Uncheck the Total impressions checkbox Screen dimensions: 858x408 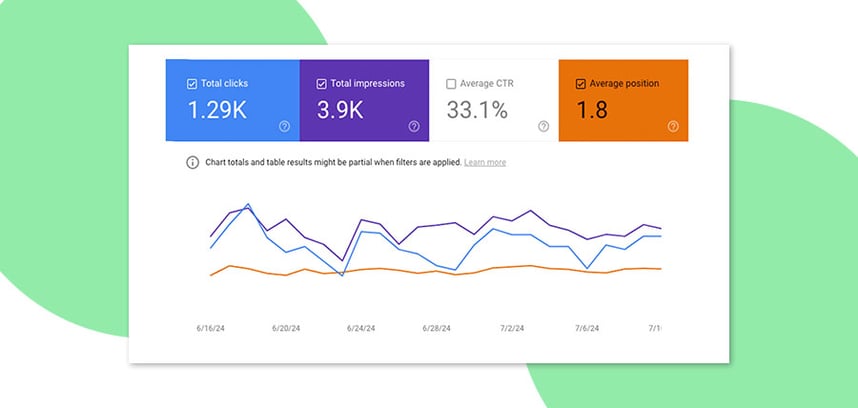322,84
